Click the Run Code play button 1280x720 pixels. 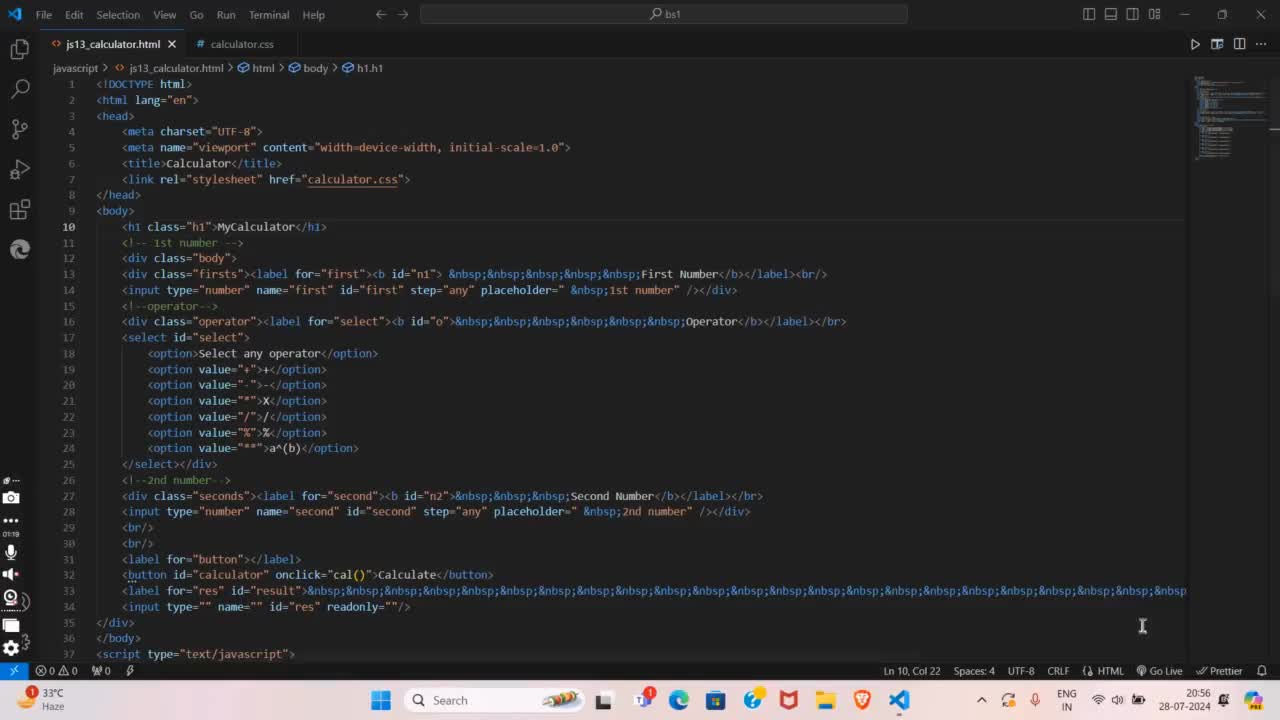tap(1195, 44)
